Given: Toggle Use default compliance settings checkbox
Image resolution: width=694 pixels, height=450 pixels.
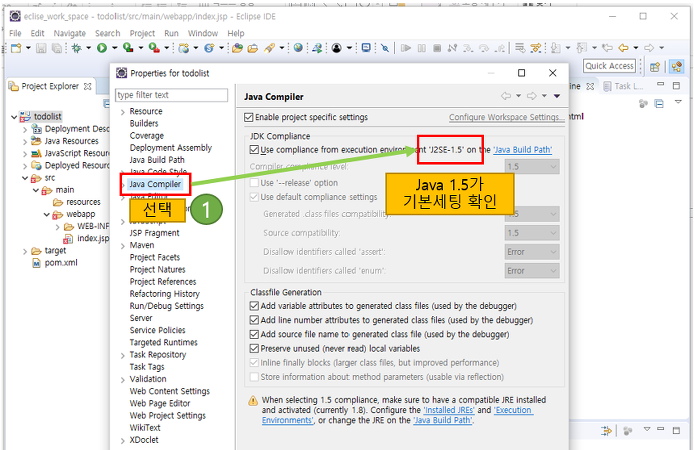Looking at the screenshot, I should pos(254,197).
